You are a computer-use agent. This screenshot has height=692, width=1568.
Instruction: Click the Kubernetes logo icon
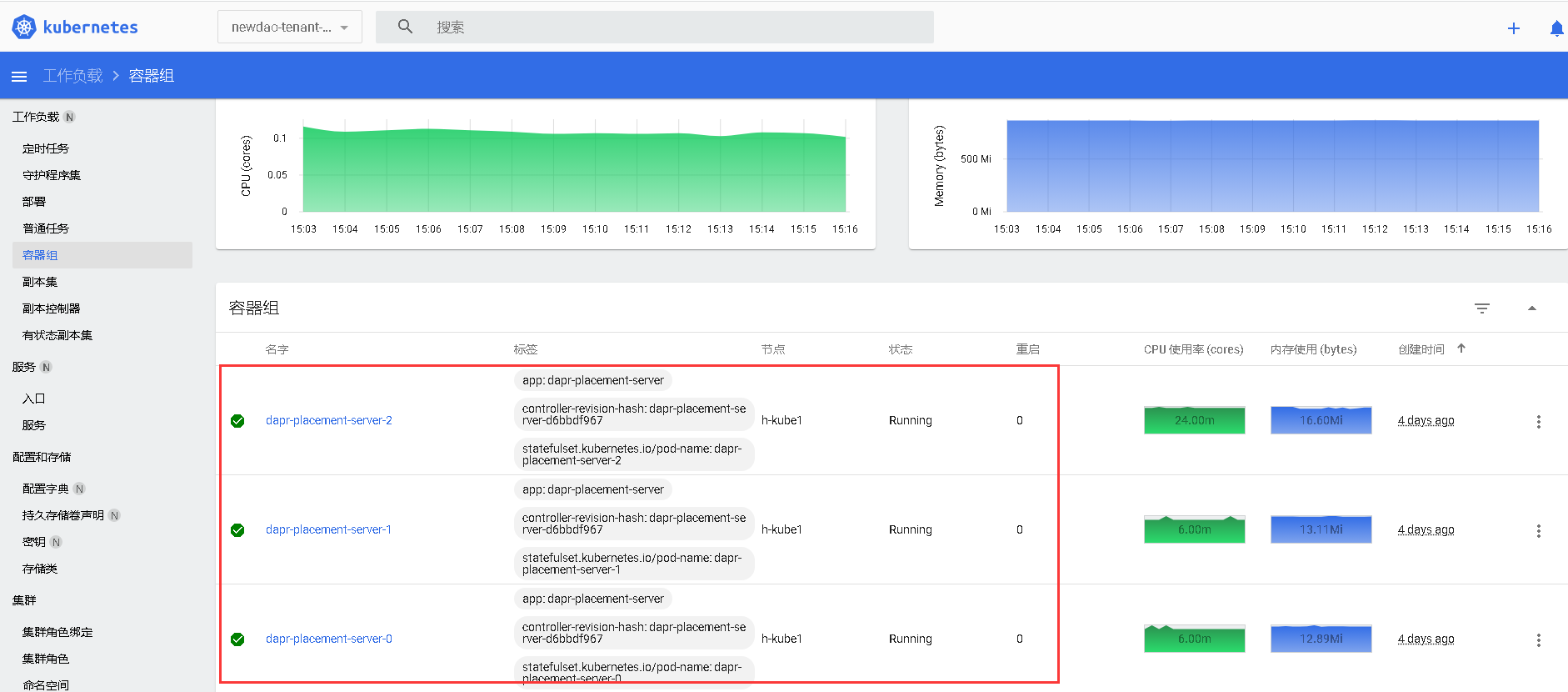(x=24, y=27)
